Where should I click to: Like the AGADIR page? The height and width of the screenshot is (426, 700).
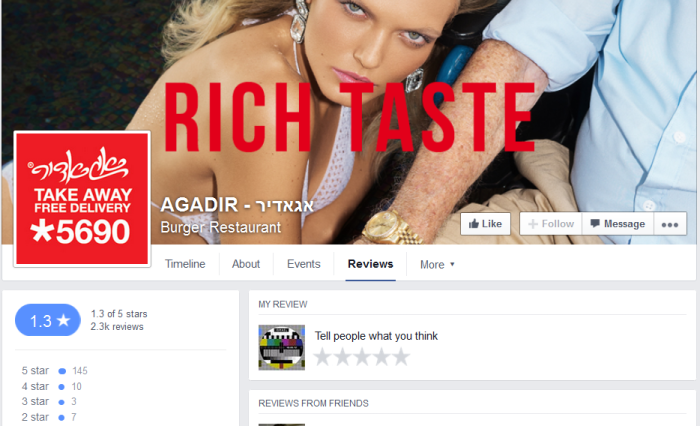[x=485, y=224]
